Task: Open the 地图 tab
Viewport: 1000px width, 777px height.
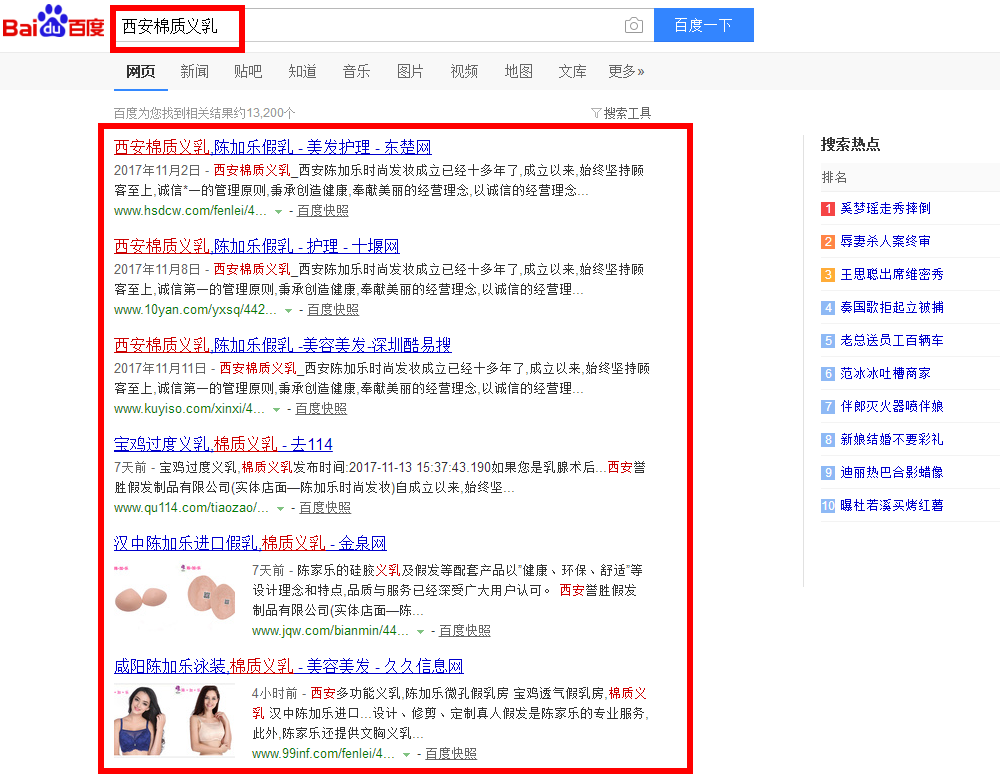Action: pos(518,71)
